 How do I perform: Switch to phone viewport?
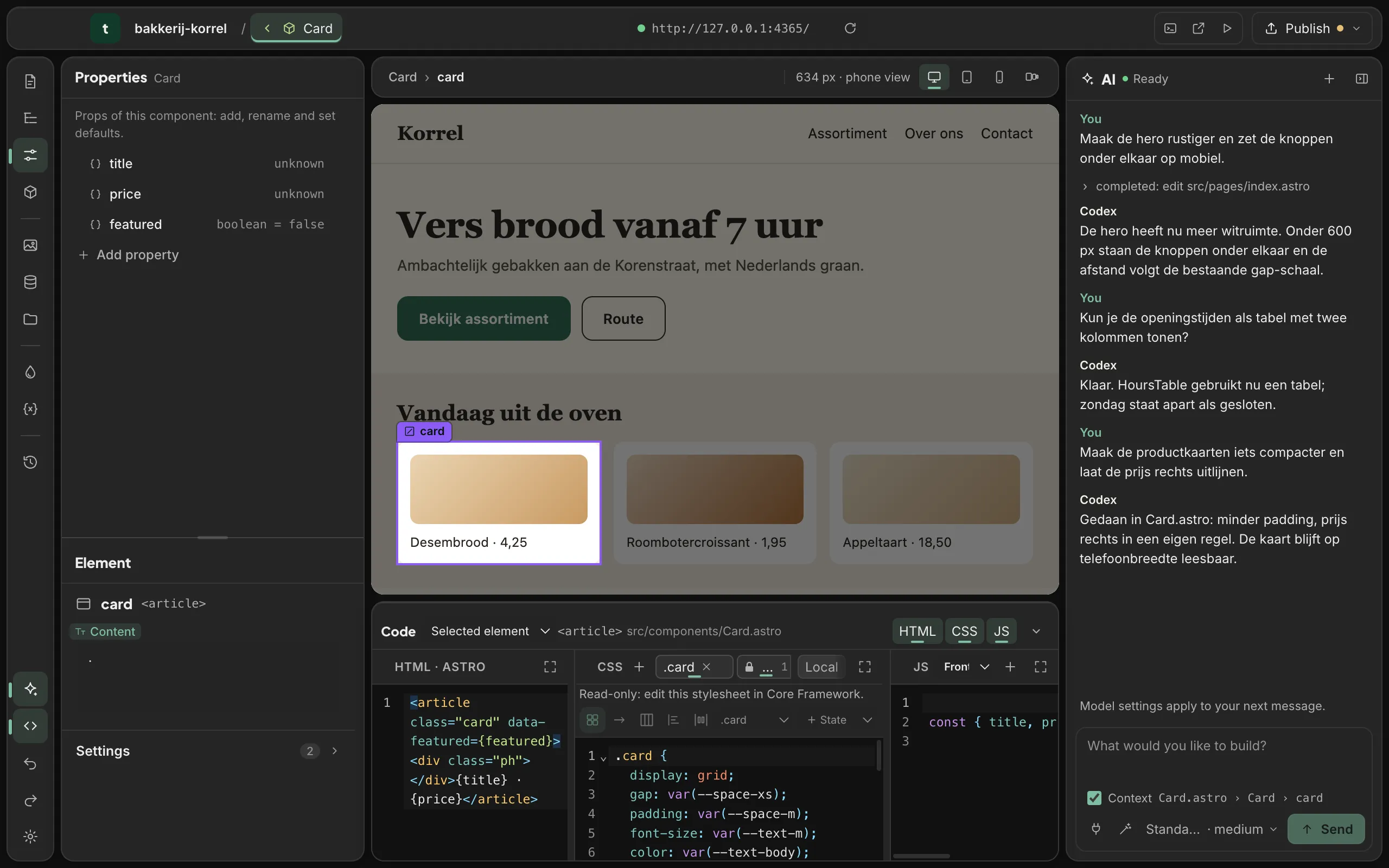tap(999, 77)
